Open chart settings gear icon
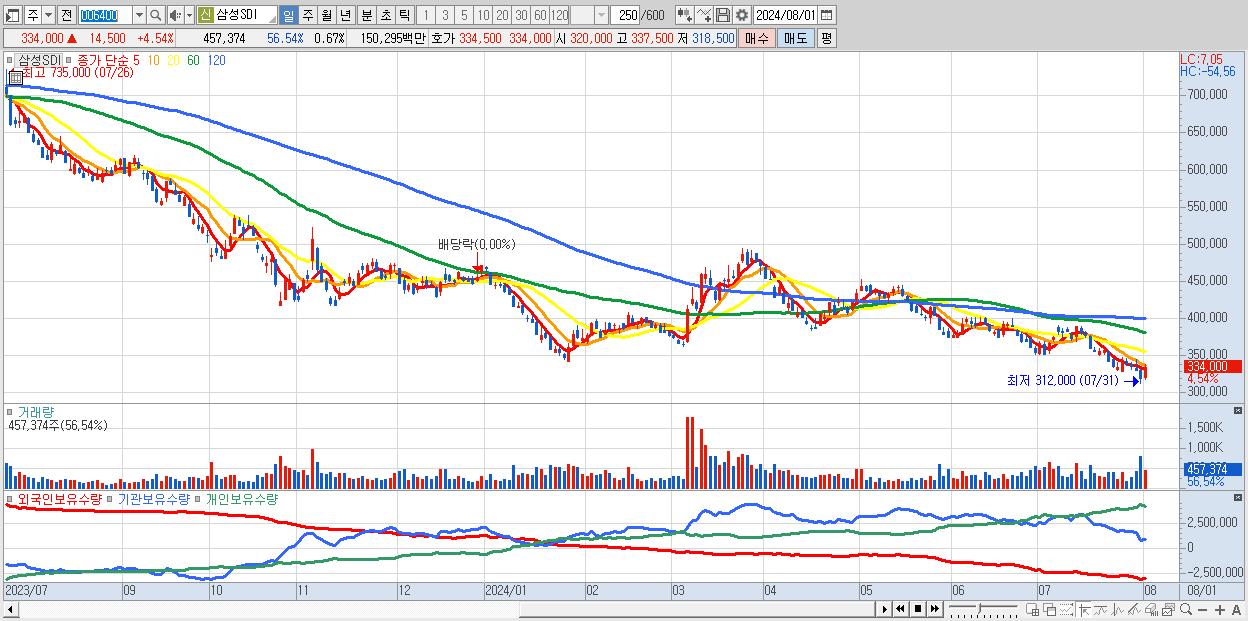 point(742,16)
